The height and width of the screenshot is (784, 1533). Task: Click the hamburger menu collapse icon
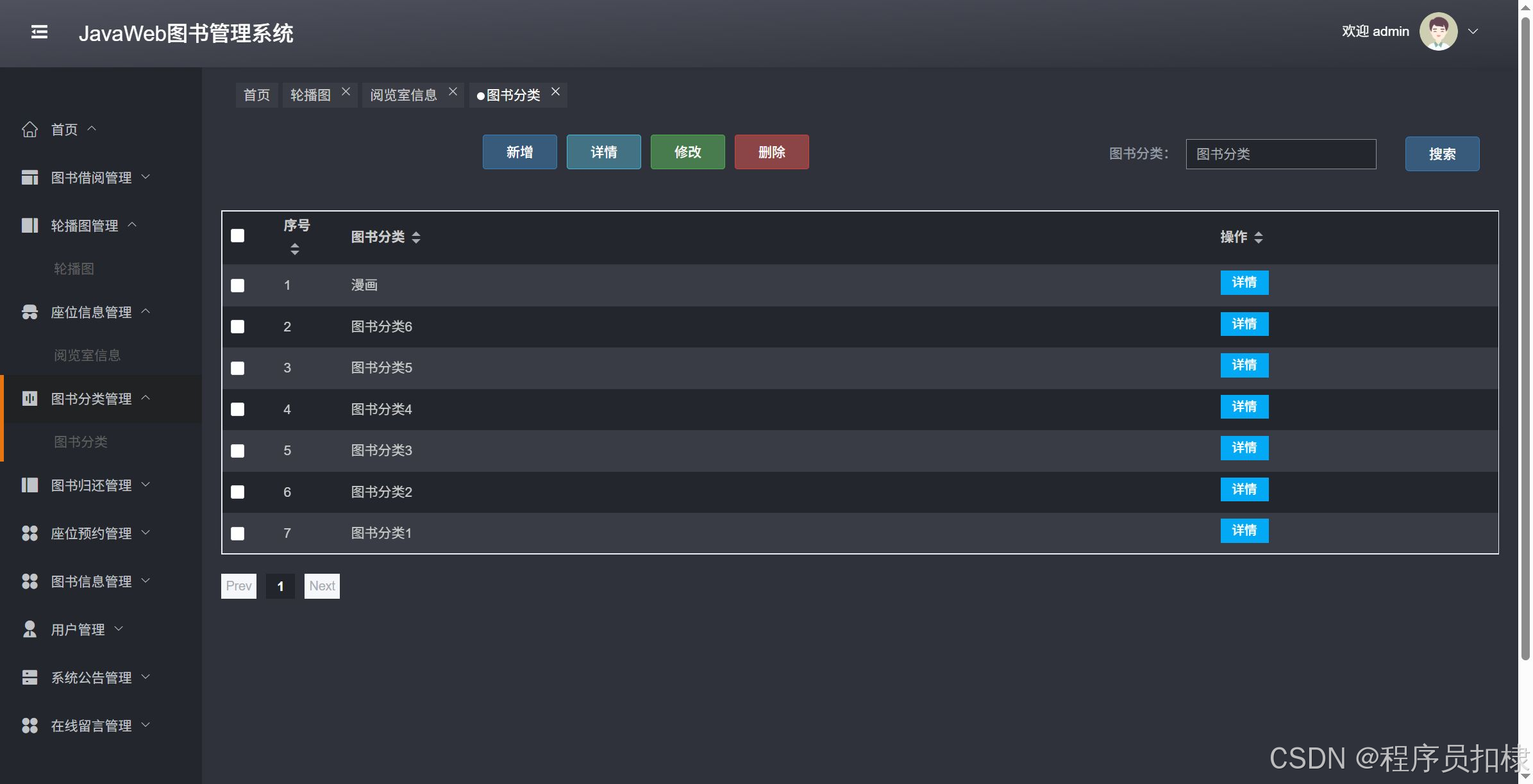point(39,32)
